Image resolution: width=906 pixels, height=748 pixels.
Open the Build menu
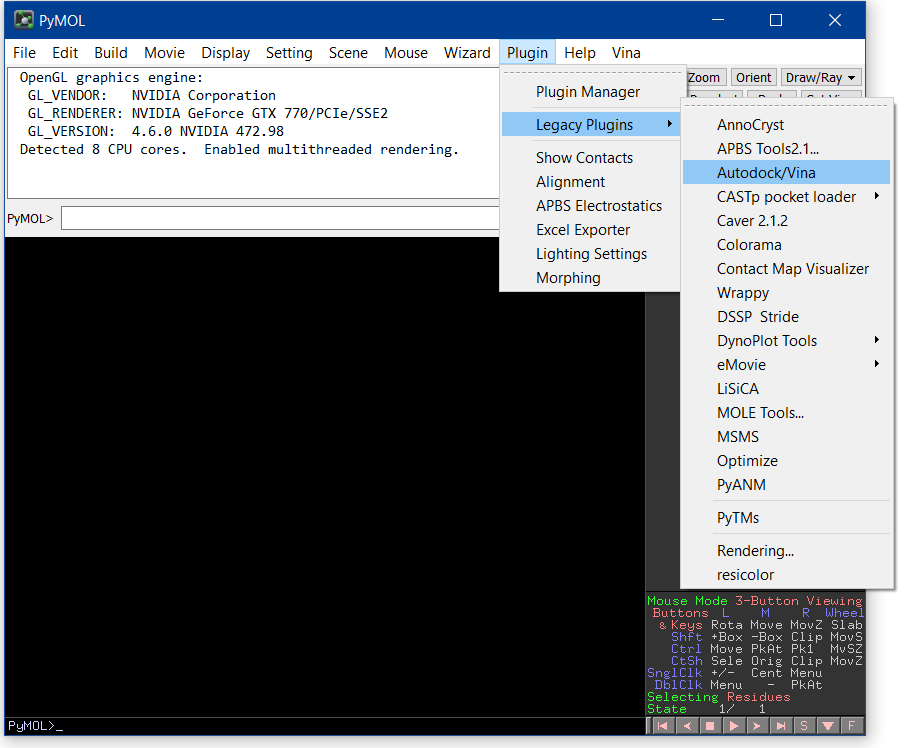(111, 53)
